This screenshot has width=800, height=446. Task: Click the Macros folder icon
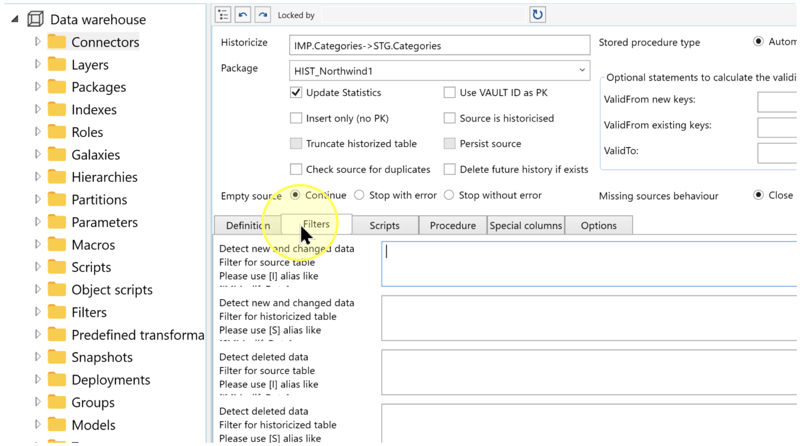[57, 244]
